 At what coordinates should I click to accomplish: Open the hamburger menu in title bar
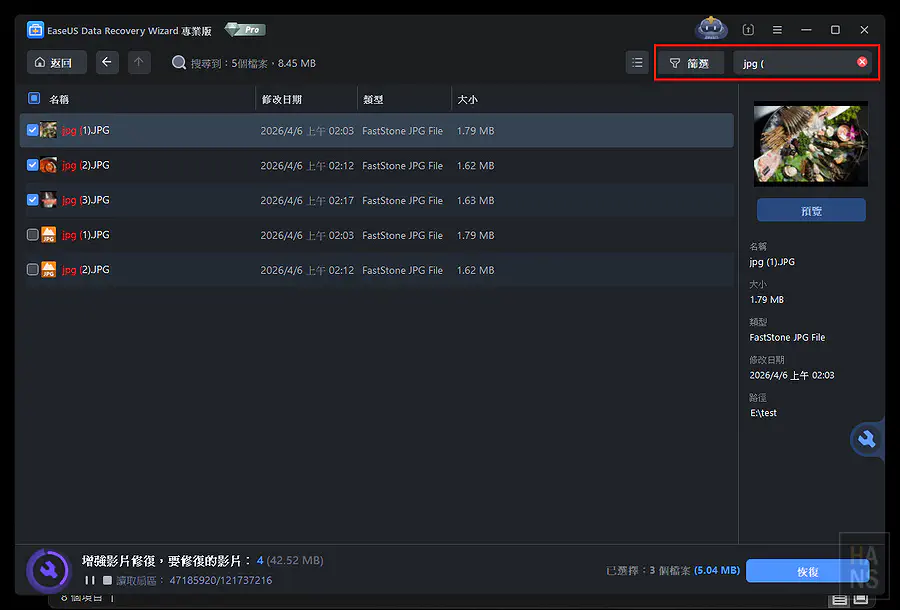pos(777,30)
